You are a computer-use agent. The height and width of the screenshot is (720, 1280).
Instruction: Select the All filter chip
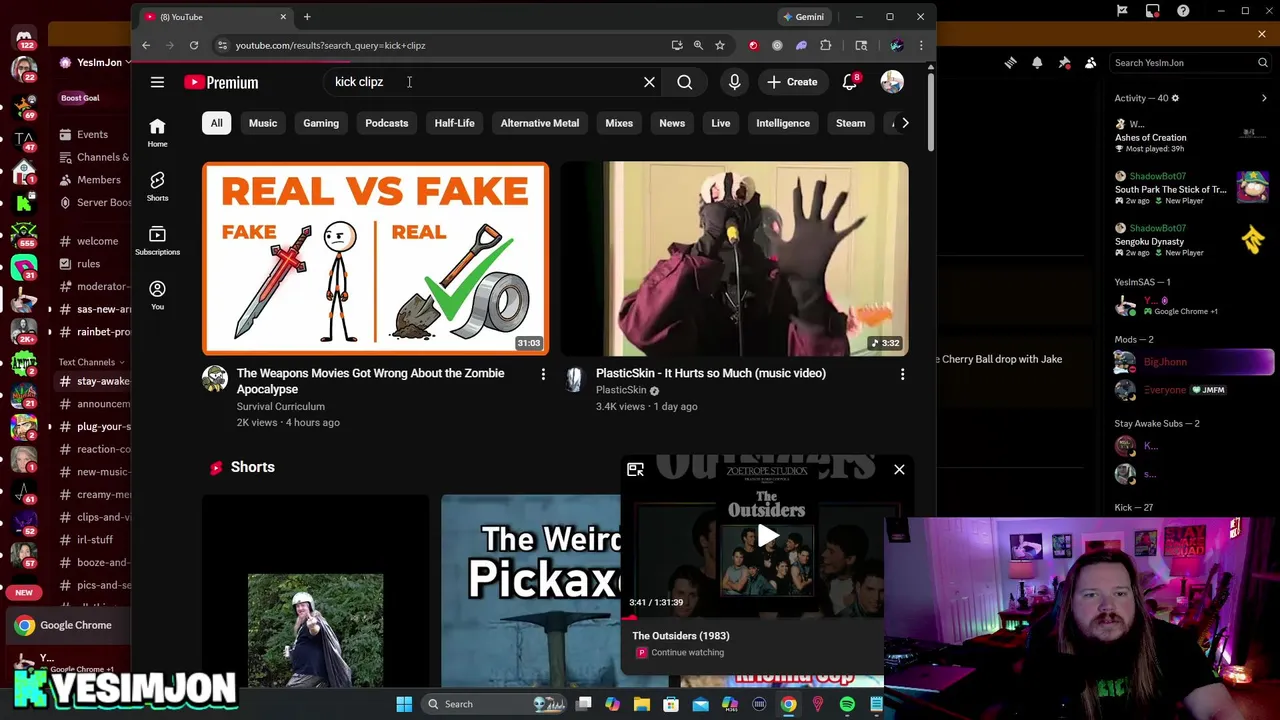(216, 123)
